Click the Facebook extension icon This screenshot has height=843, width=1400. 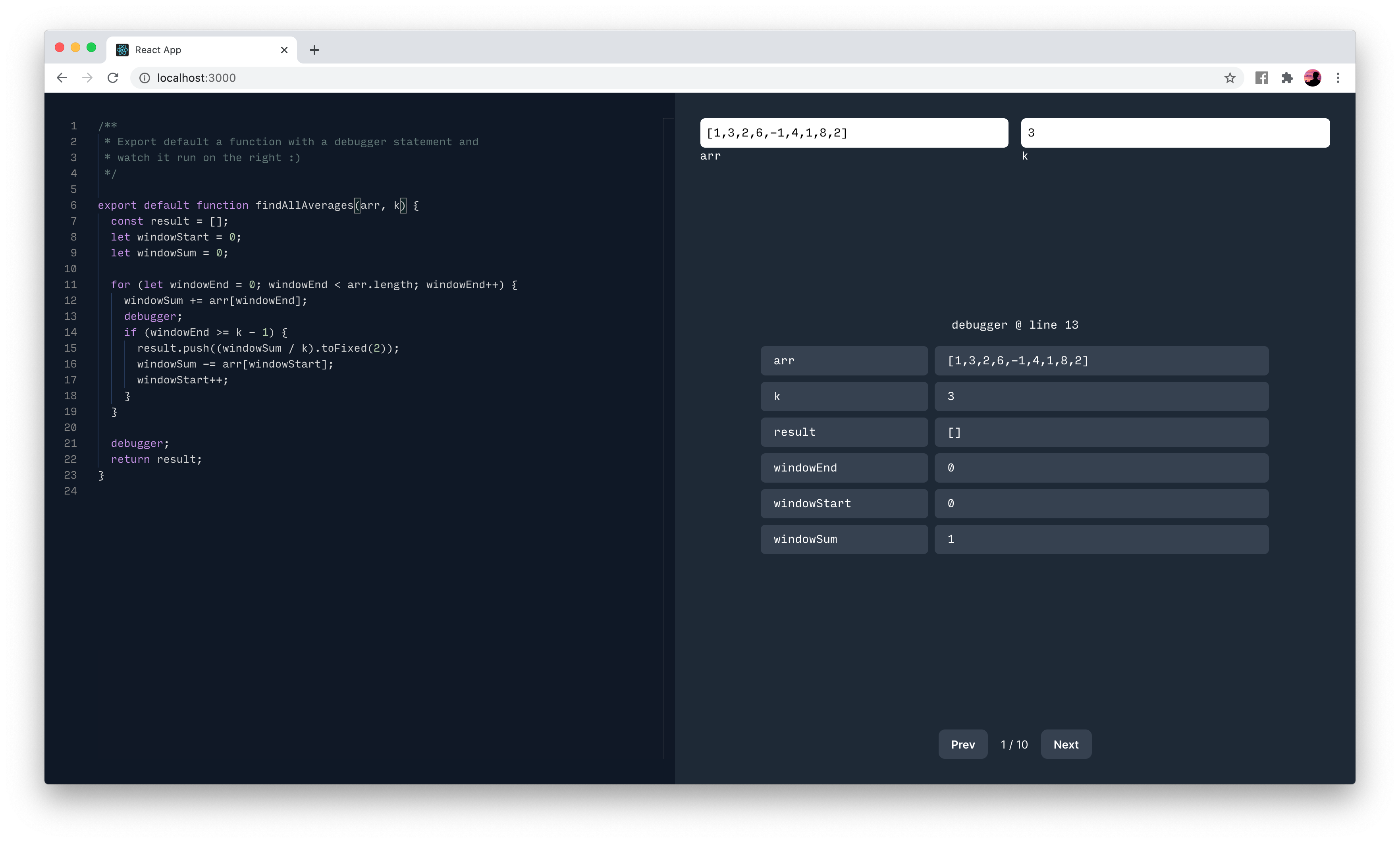(x=1261, y=78)
